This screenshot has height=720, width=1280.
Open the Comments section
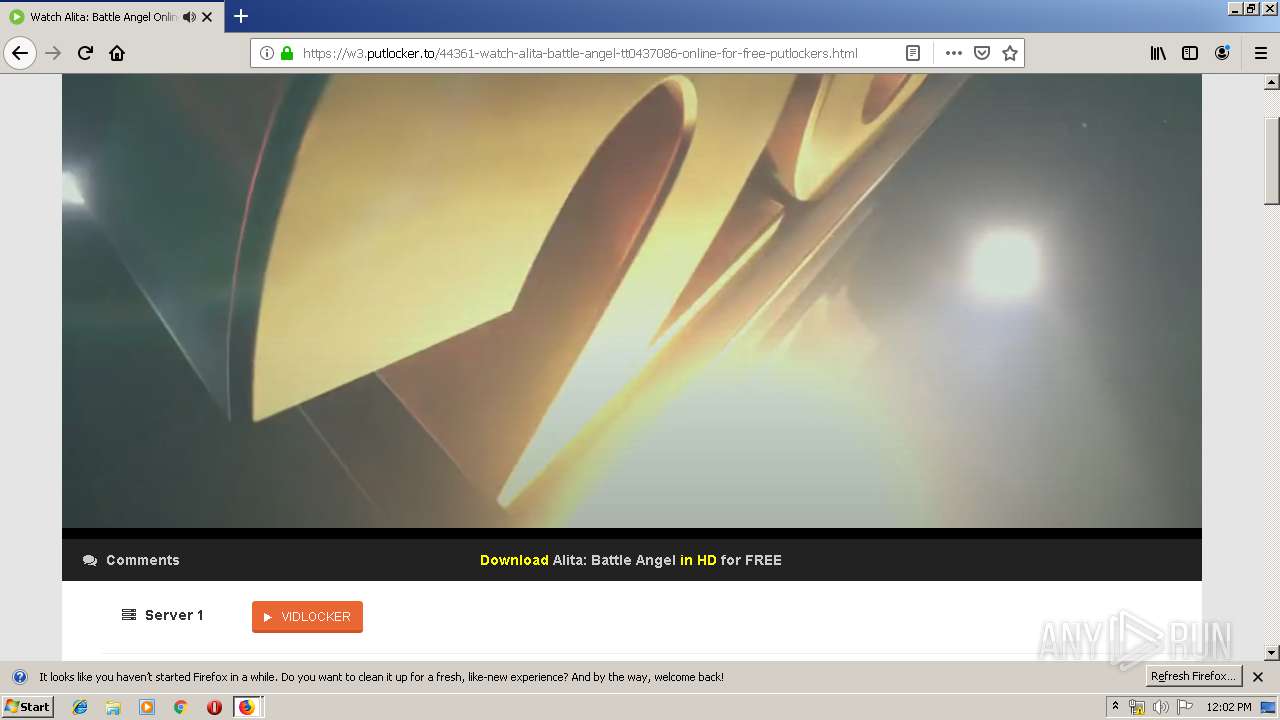tap(132, 560)
